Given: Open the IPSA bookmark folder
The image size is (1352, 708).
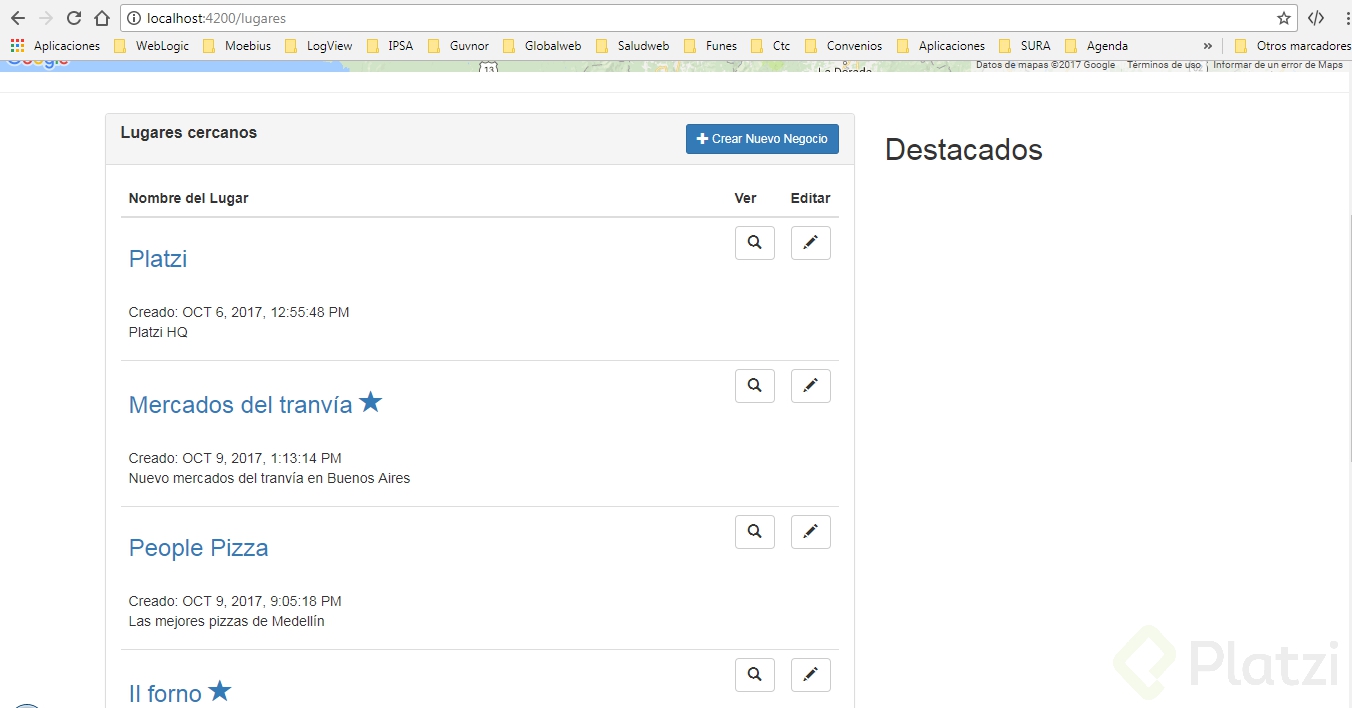Looking at the screenshot, I should coord(390,46).
